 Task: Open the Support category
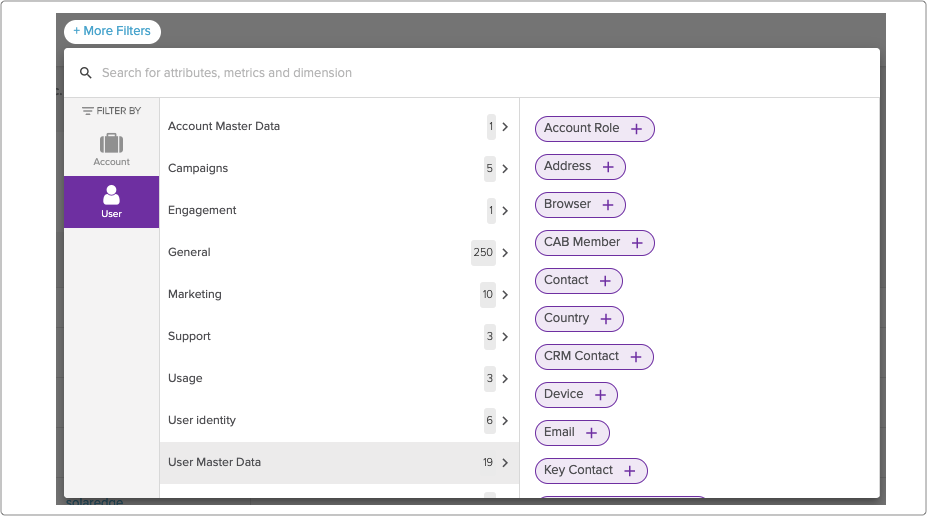pyautogui.click(x=339, y=336)
